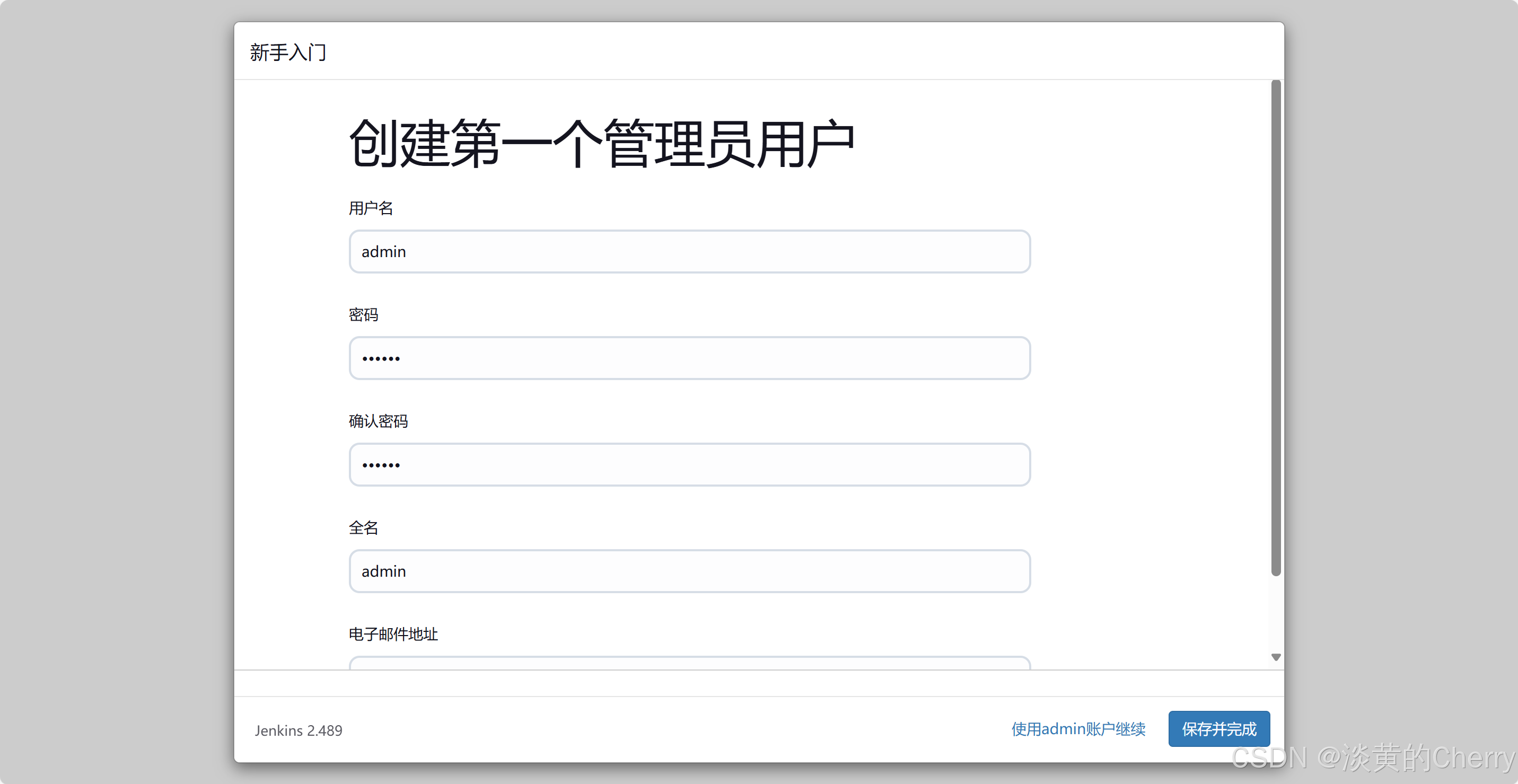This screenshot has height=784, width=1518.
Task: Focus the 密码 password input field
Action: pyautogui.click(x=689, y=358)
